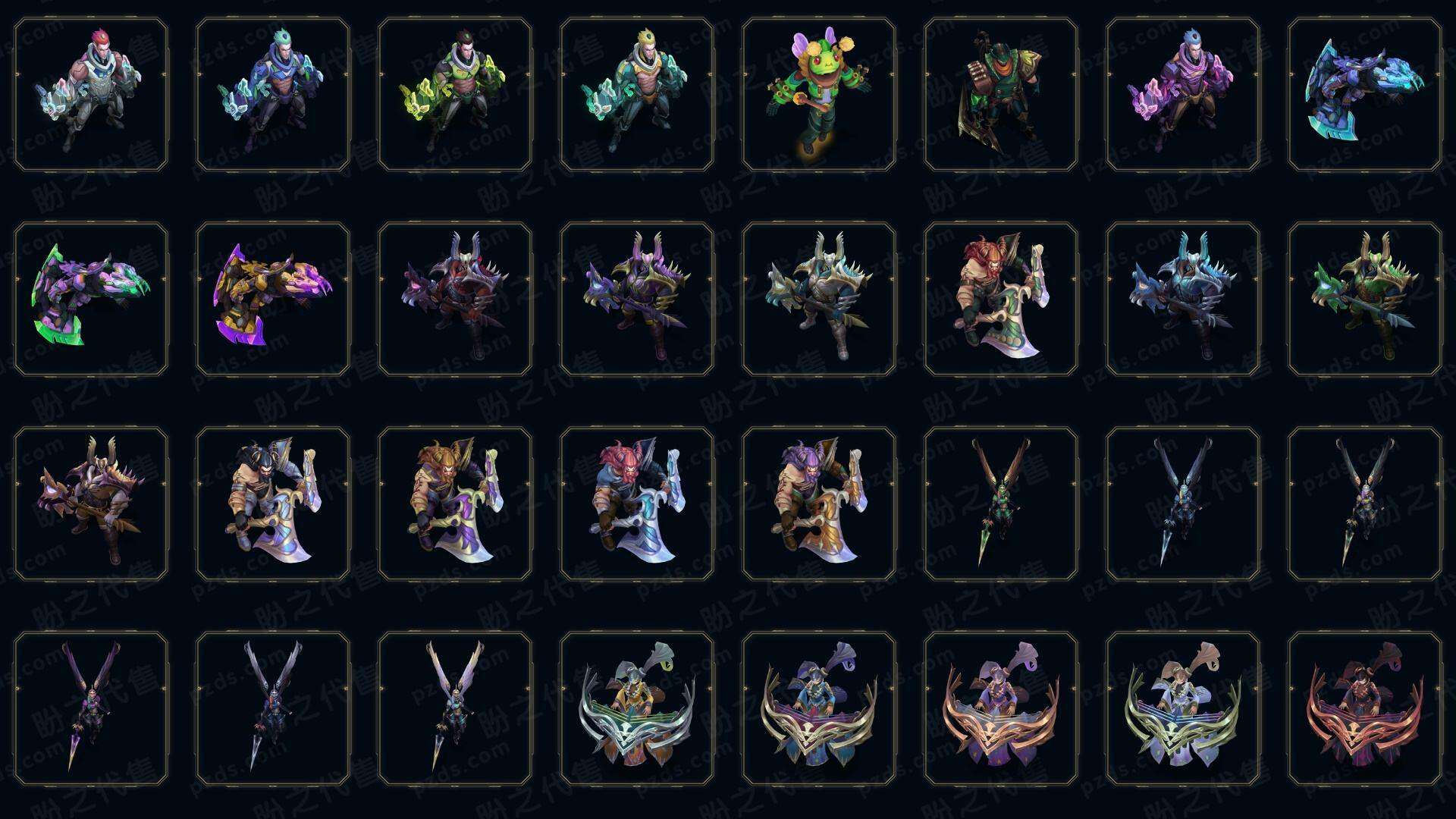Pick the black-bearded viking axe chroma
The height and width of the screenshot is (819, 1456).
point(273,504)
